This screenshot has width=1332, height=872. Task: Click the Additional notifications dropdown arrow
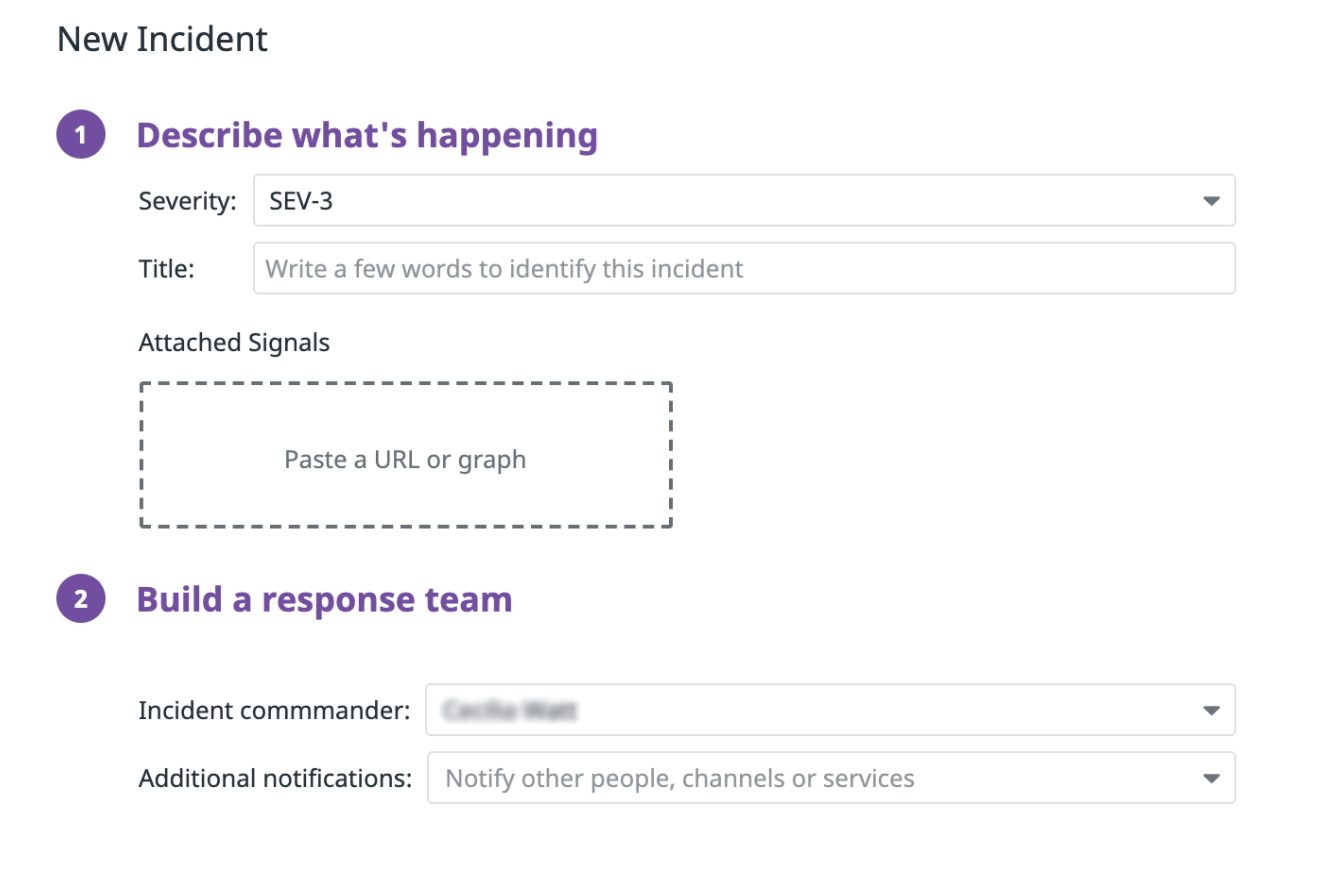pos(1211,778)
